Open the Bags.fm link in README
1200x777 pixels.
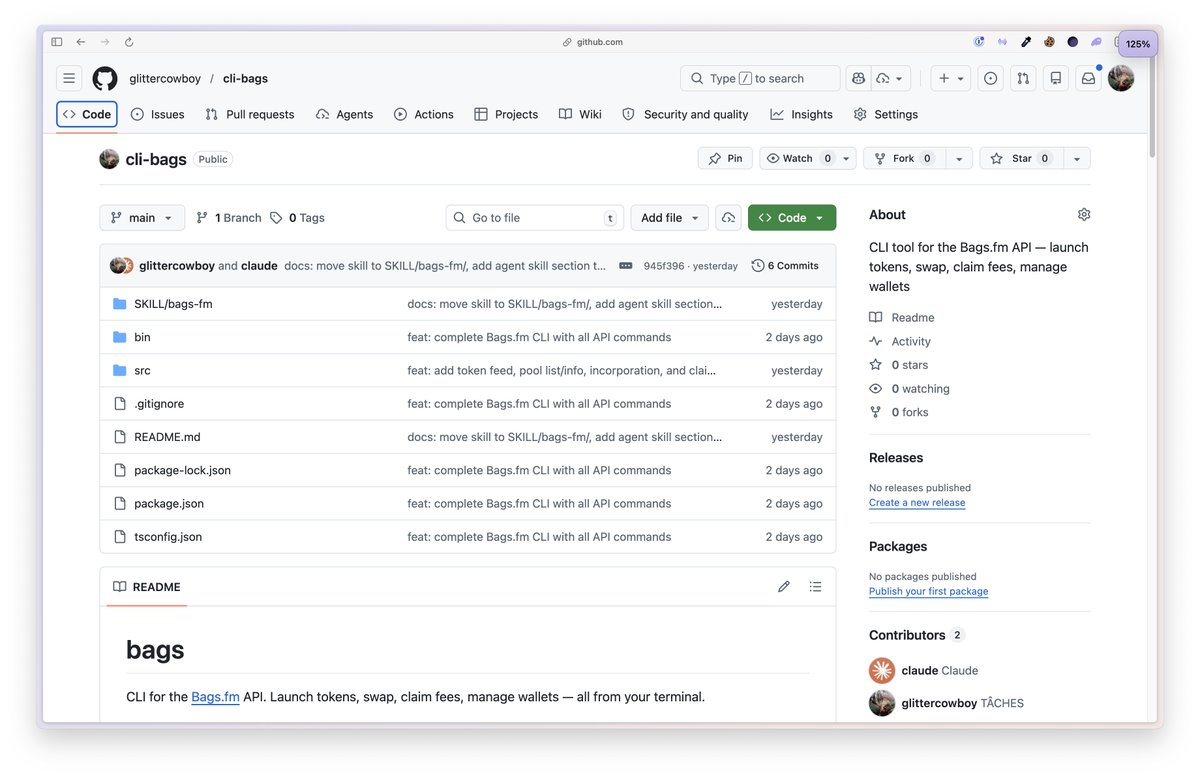[215, 697]
